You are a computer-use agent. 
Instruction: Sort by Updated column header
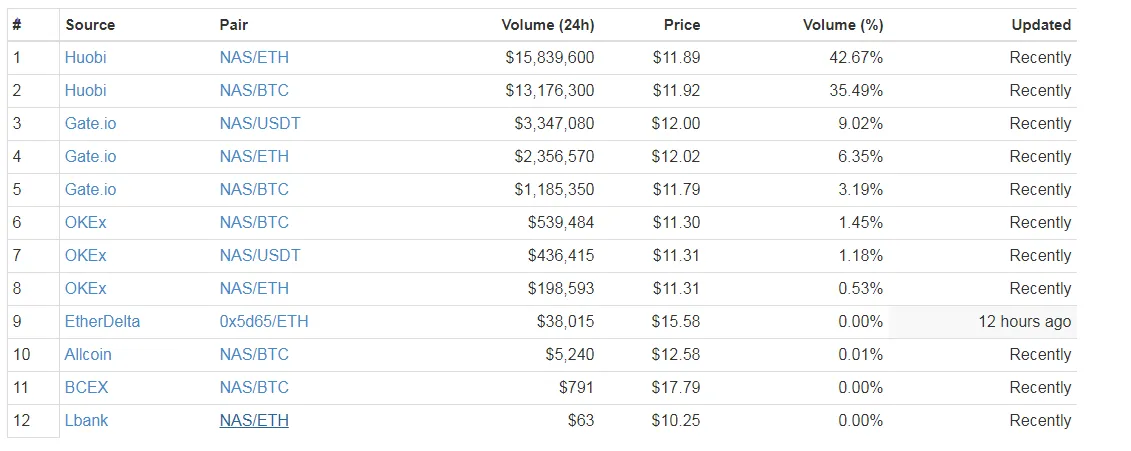click(1041, 25)
